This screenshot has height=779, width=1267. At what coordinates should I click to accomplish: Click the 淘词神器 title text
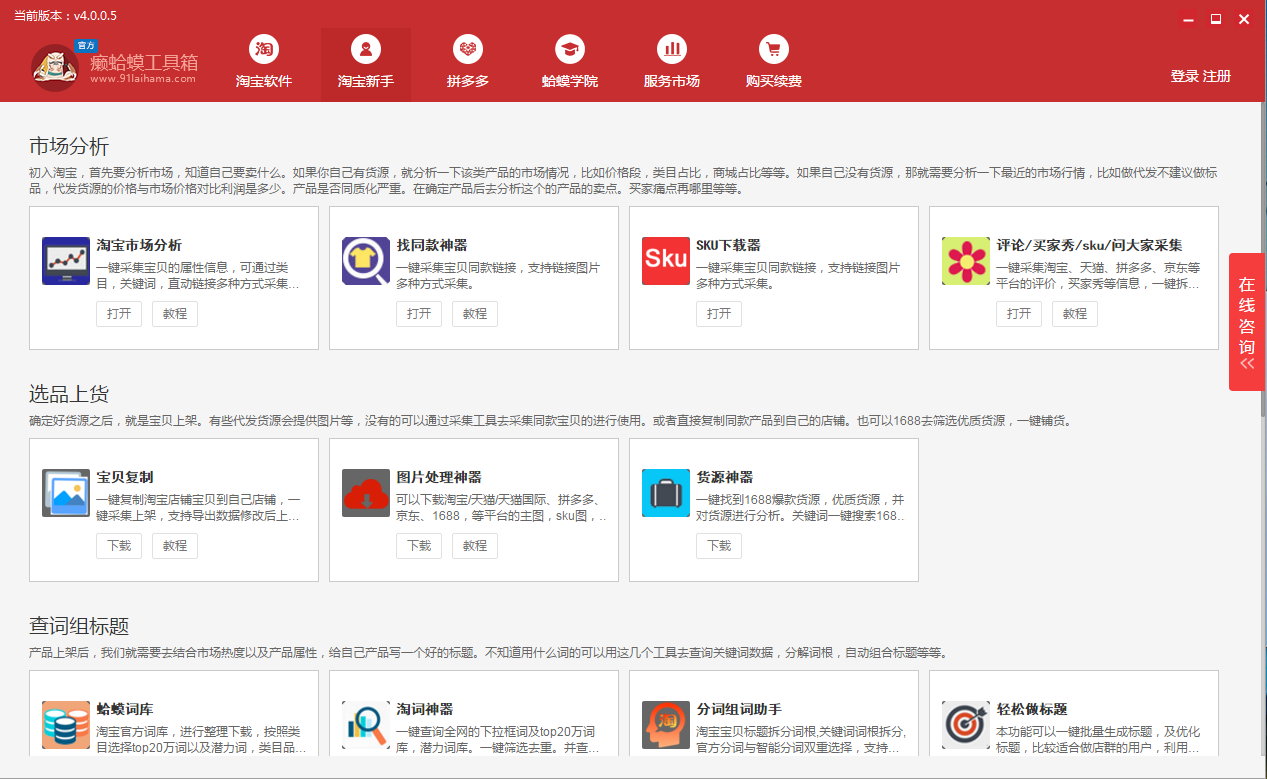(x=425, y=709)
